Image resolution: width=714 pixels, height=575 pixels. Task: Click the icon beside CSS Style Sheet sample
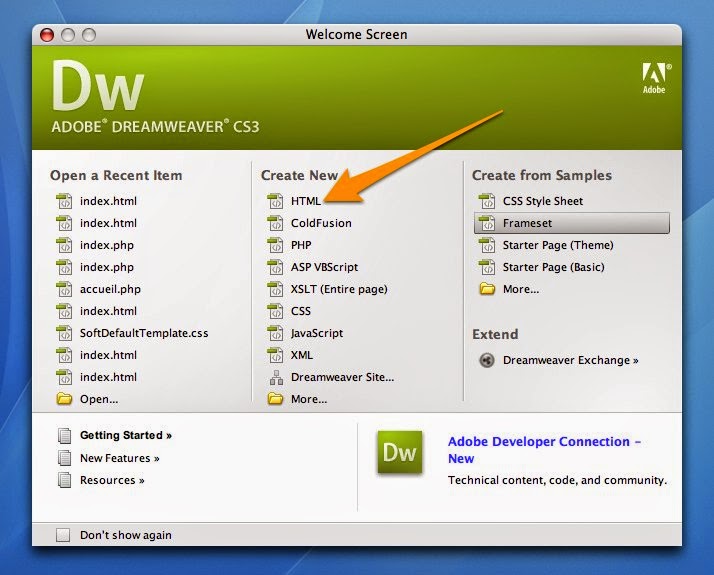(x=487, y=201)
